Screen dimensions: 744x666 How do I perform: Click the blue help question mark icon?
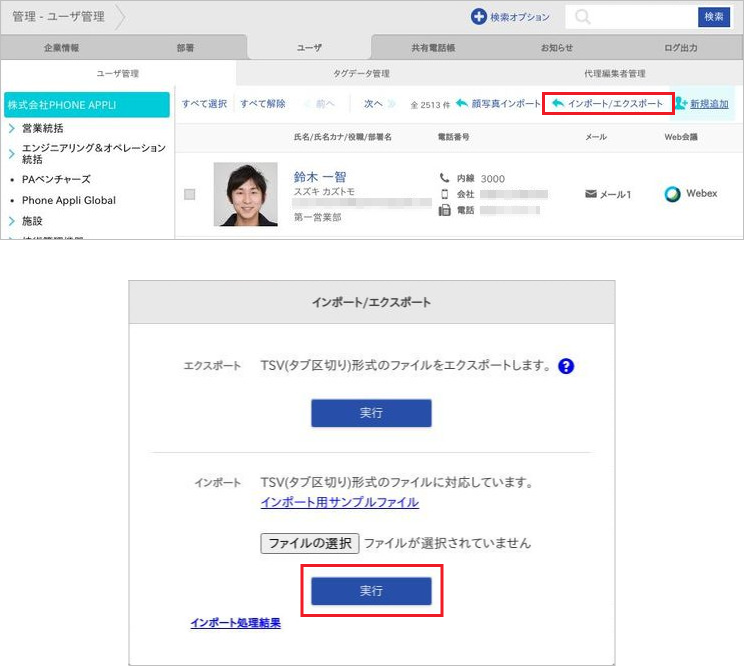point(566,366)
